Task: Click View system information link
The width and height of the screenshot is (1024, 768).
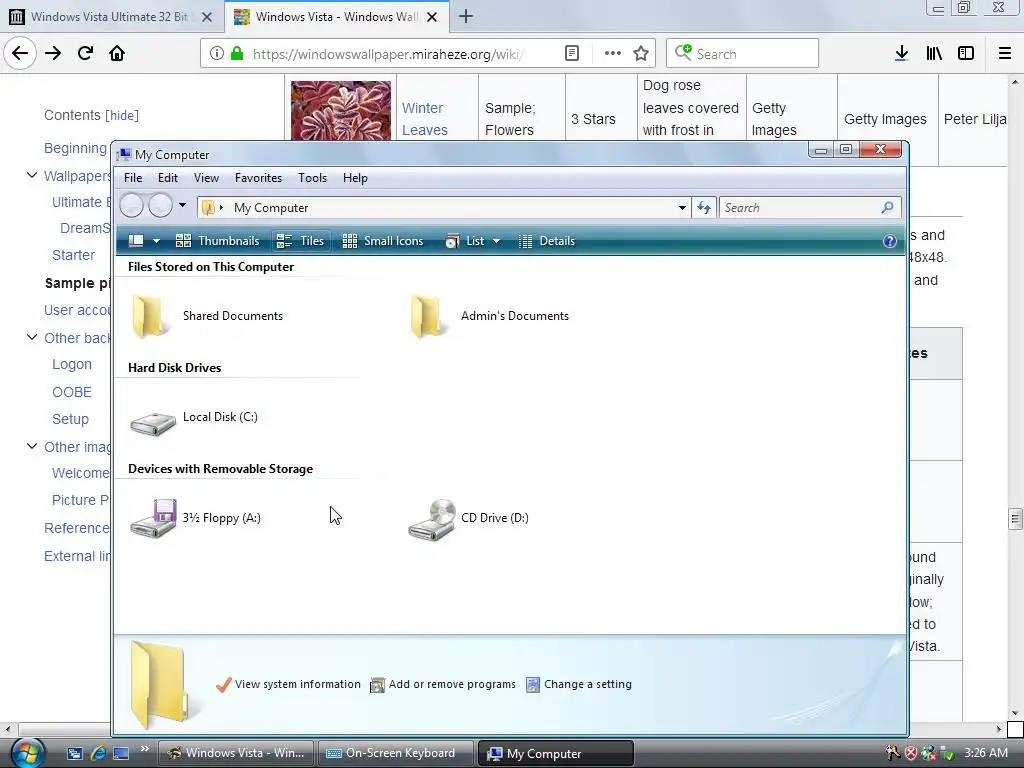Action: click(x=288, y=684)
